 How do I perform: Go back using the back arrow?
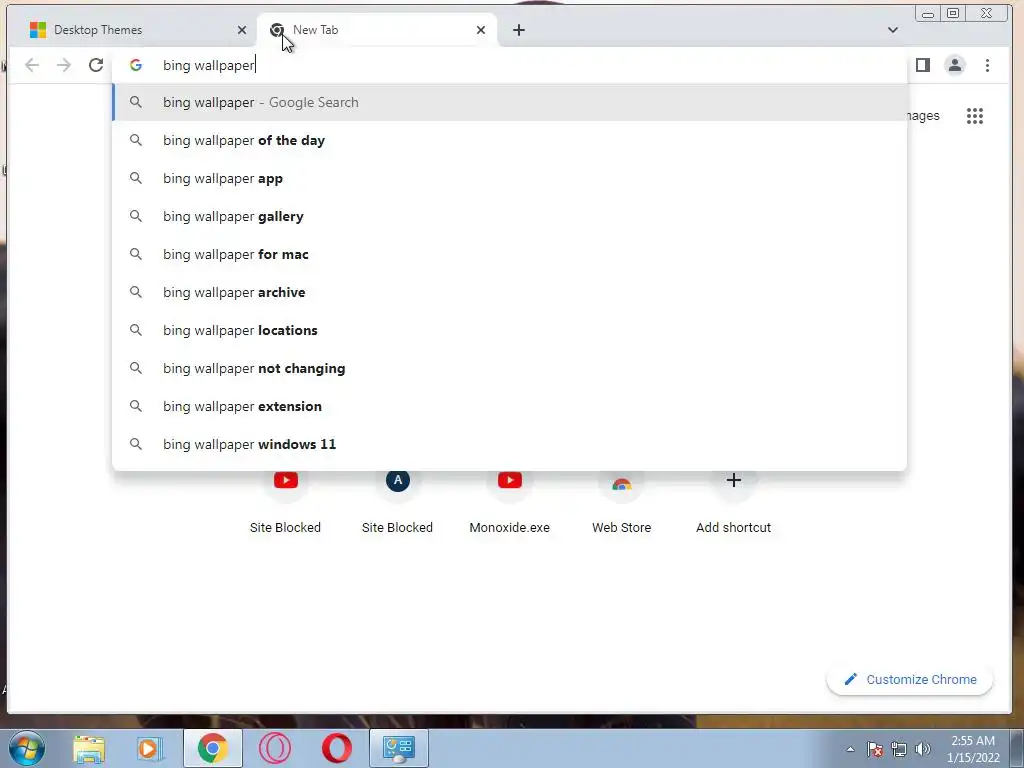coord(32,65)
